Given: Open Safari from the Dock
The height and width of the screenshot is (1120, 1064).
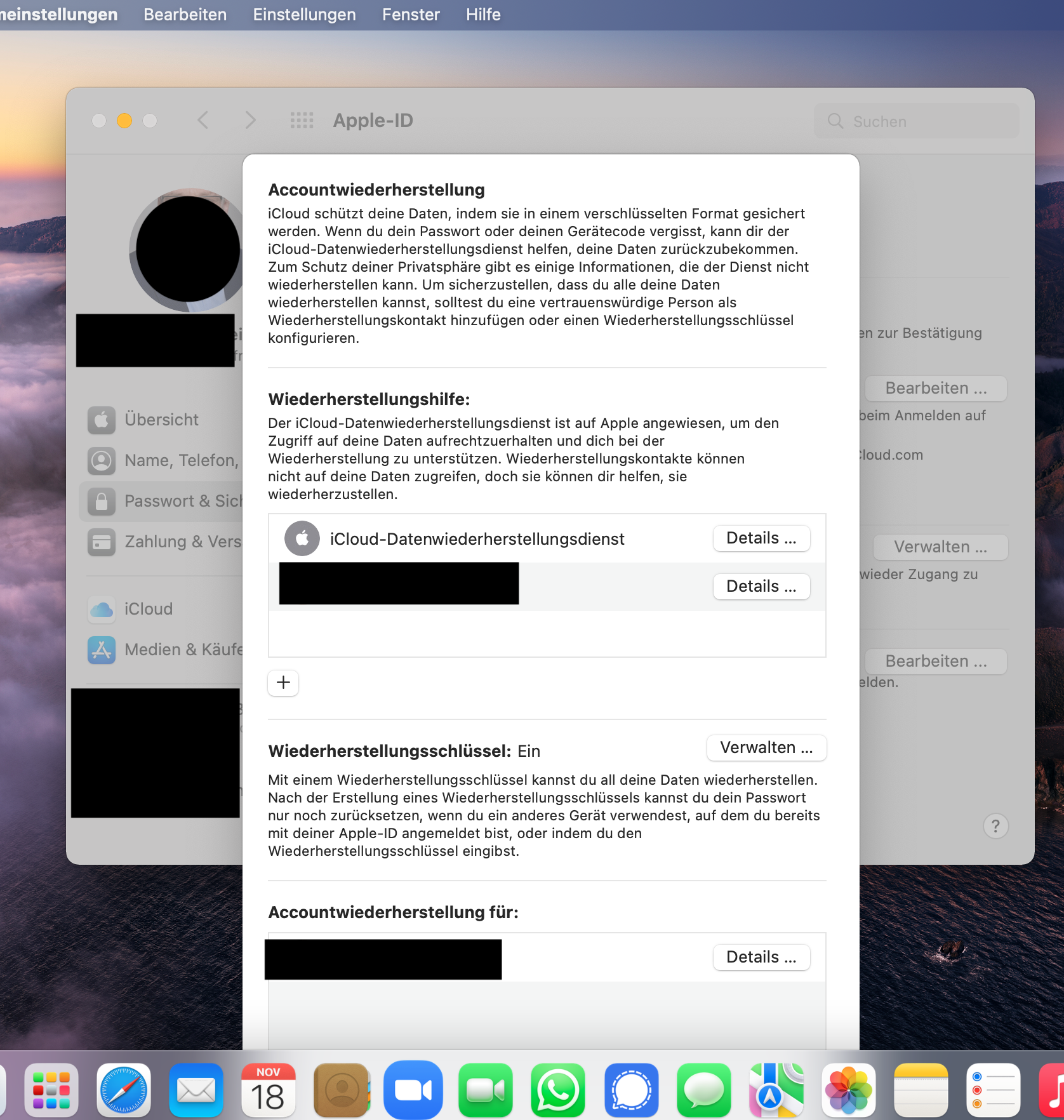Looking at the screenshot, I should 124,1090.
